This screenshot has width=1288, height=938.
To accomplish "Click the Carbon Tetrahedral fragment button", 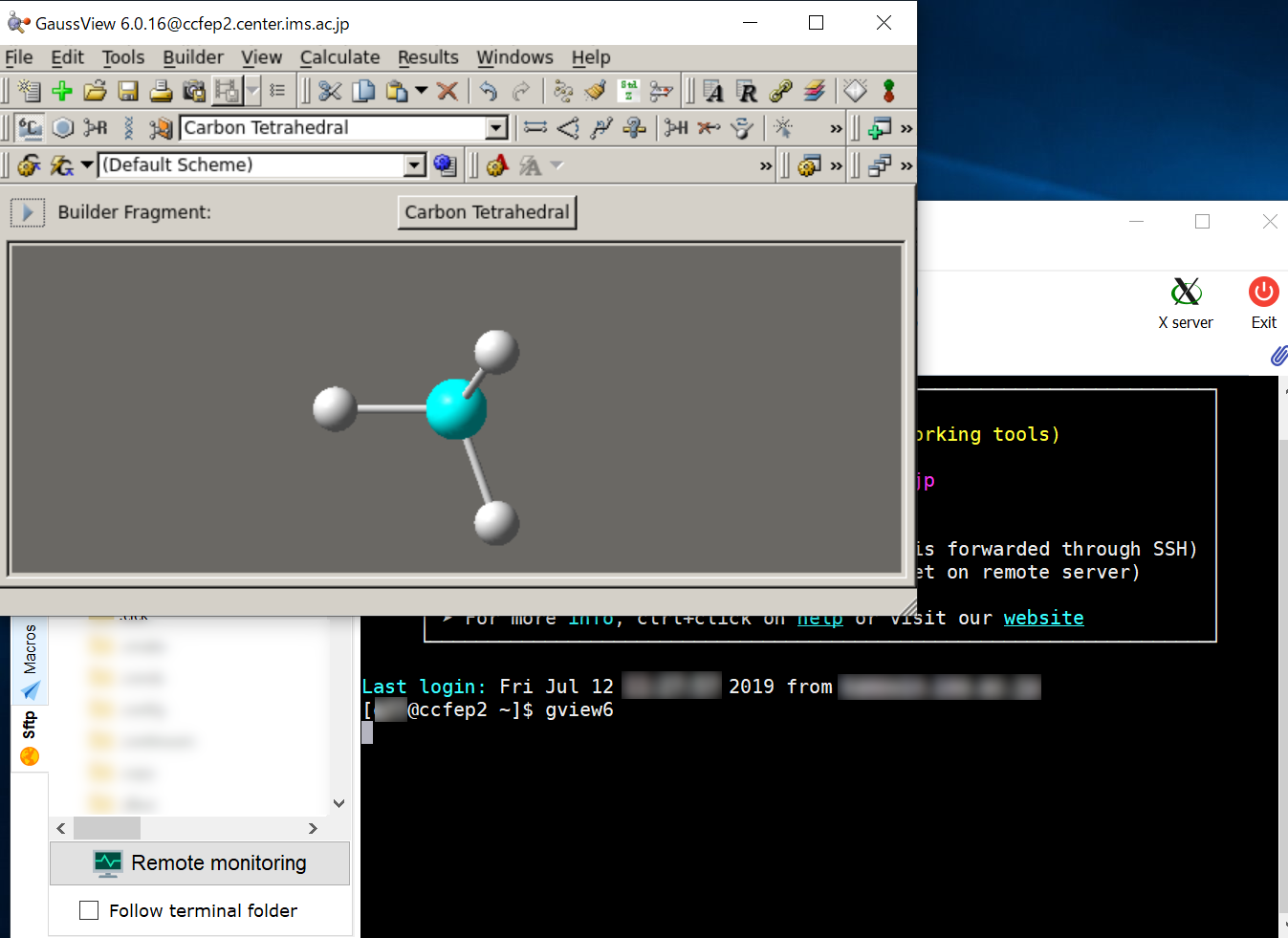I will point(487,212).
